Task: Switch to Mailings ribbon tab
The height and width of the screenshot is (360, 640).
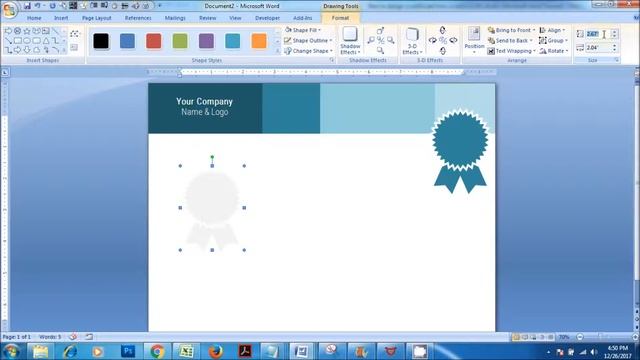Action: [x=175, y=18]
